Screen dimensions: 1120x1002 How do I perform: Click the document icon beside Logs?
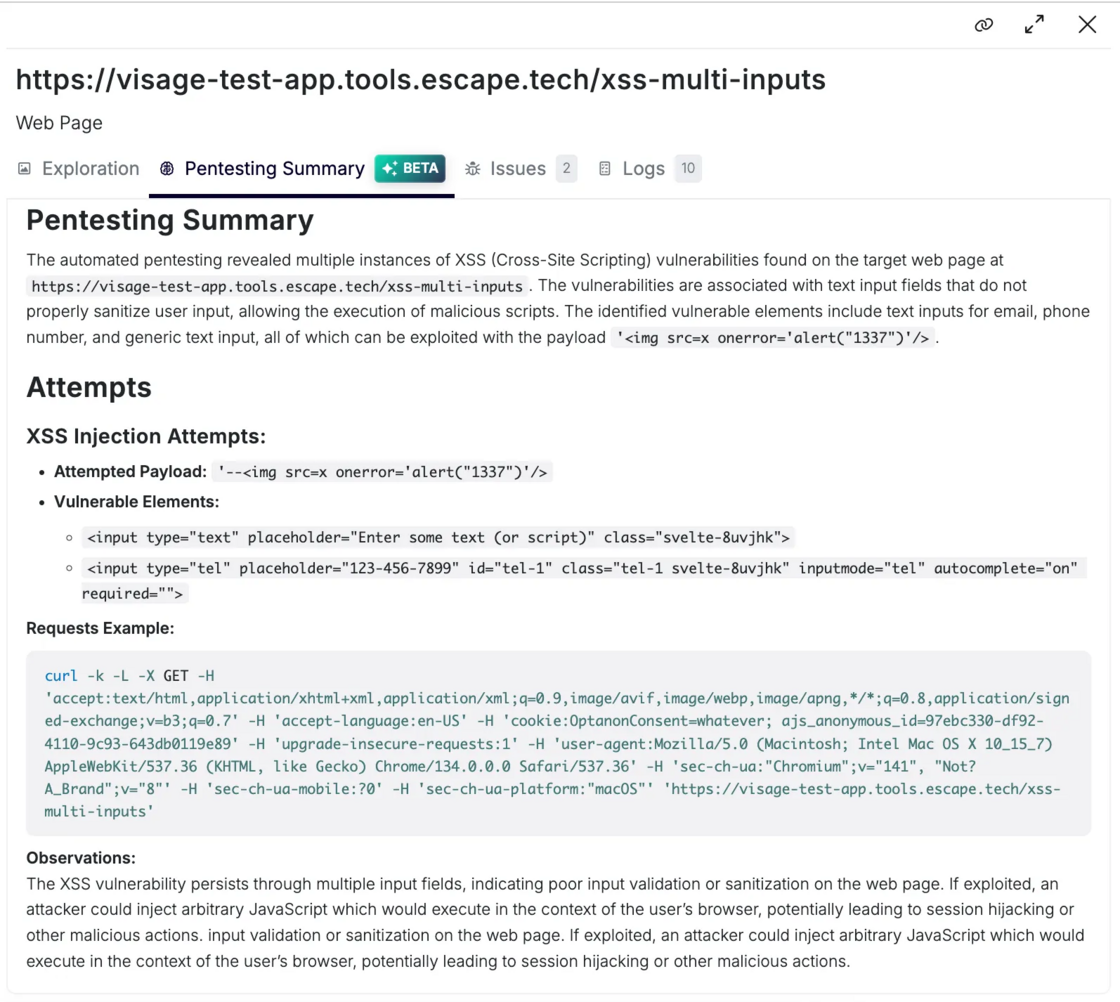605,169
